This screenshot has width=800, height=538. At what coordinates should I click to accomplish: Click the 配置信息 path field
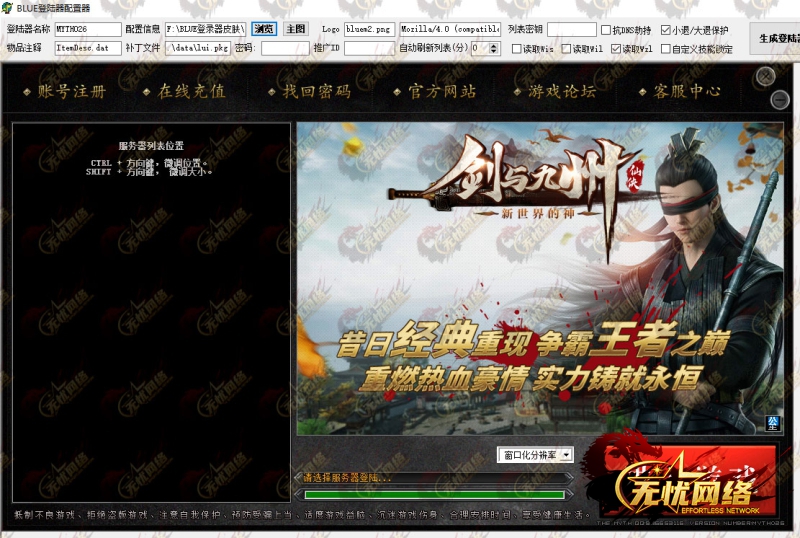pos(206,30)
